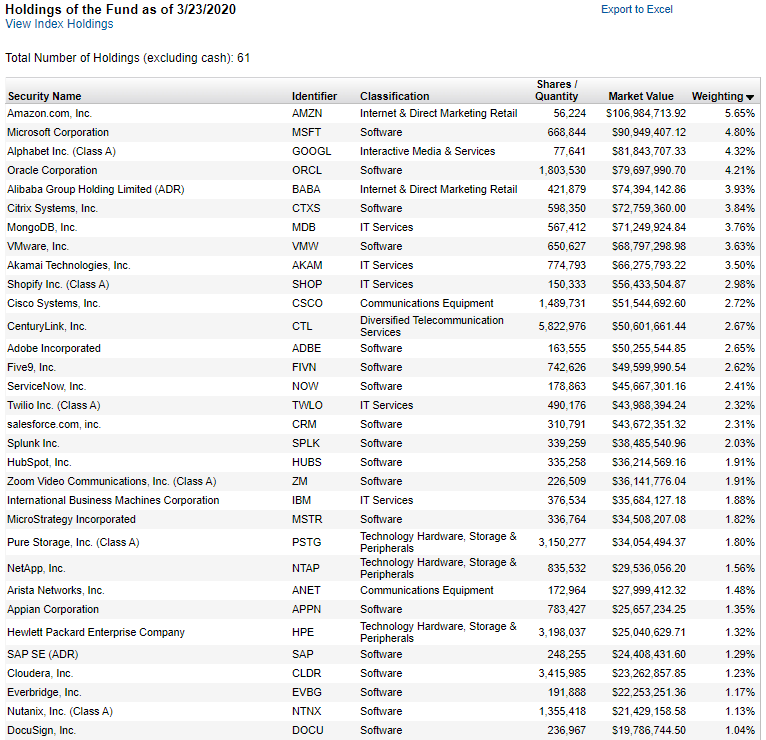Click the ANET ticker cell
766x740 pixels.
(306, 591)
